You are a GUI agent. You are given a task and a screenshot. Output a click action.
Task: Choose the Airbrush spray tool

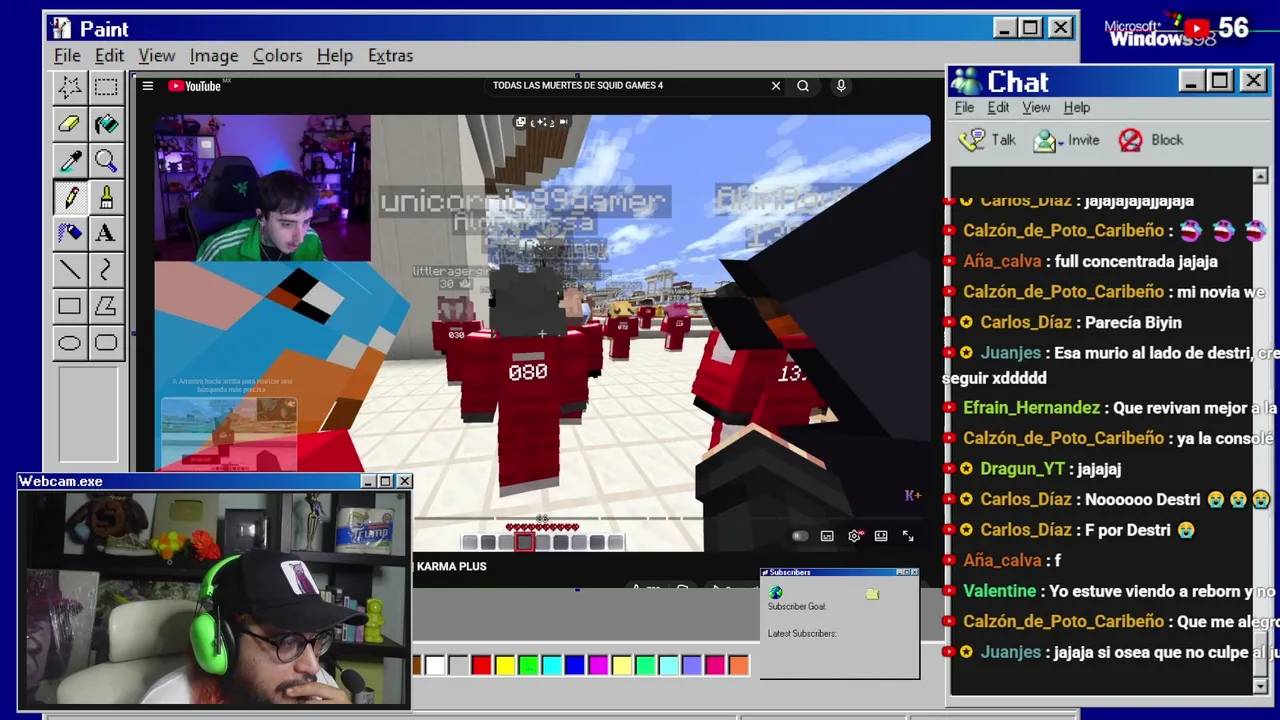pos(69,233)
